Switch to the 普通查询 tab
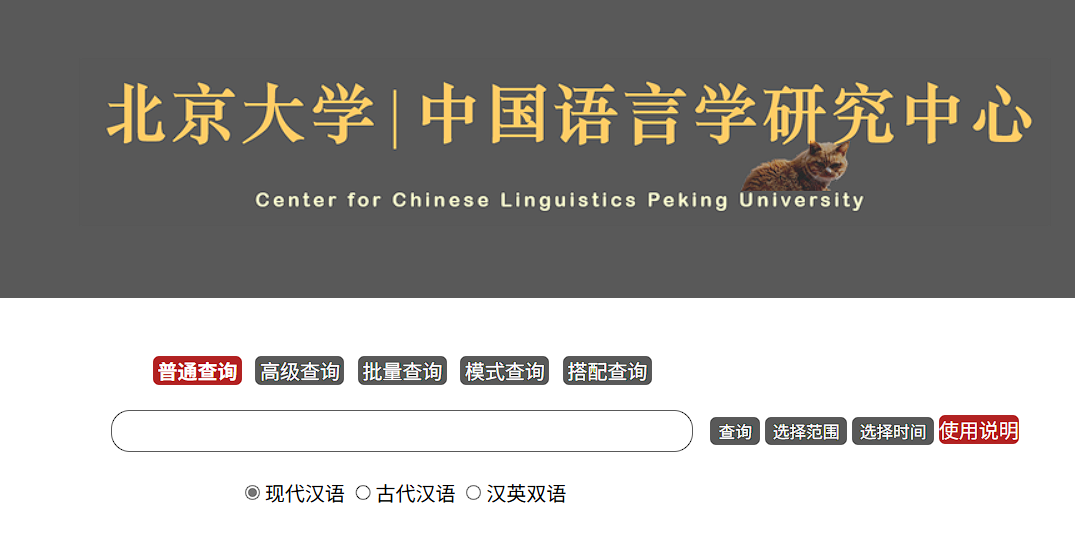 pyautogui.click(x=197, y=371)
